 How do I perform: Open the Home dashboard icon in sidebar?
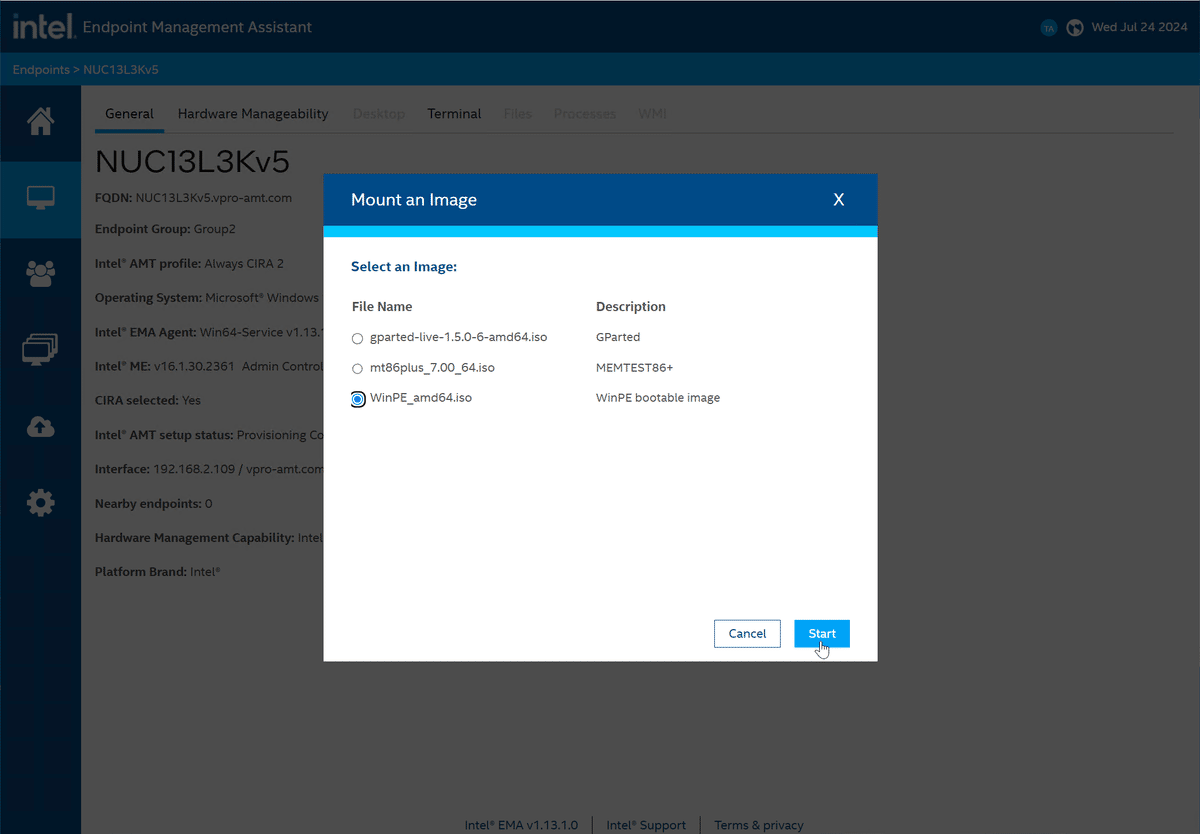[40, 121]
